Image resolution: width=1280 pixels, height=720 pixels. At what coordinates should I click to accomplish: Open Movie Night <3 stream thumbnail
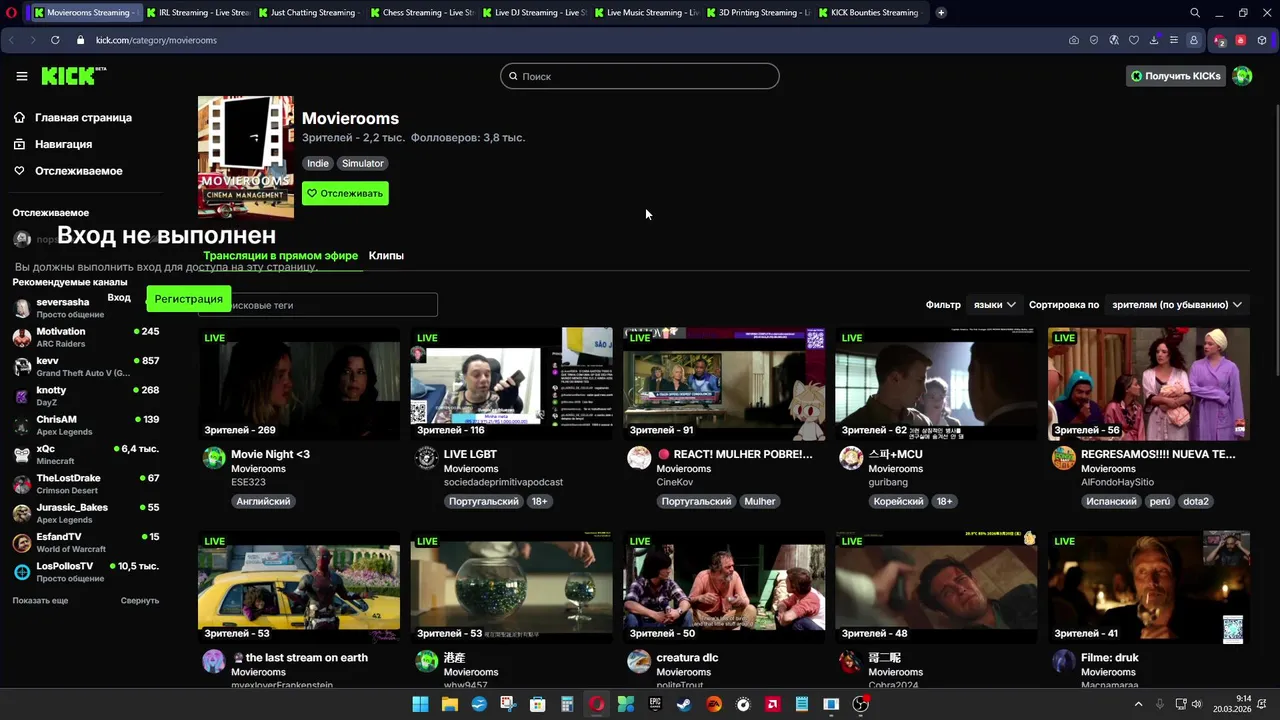(299, 384)
